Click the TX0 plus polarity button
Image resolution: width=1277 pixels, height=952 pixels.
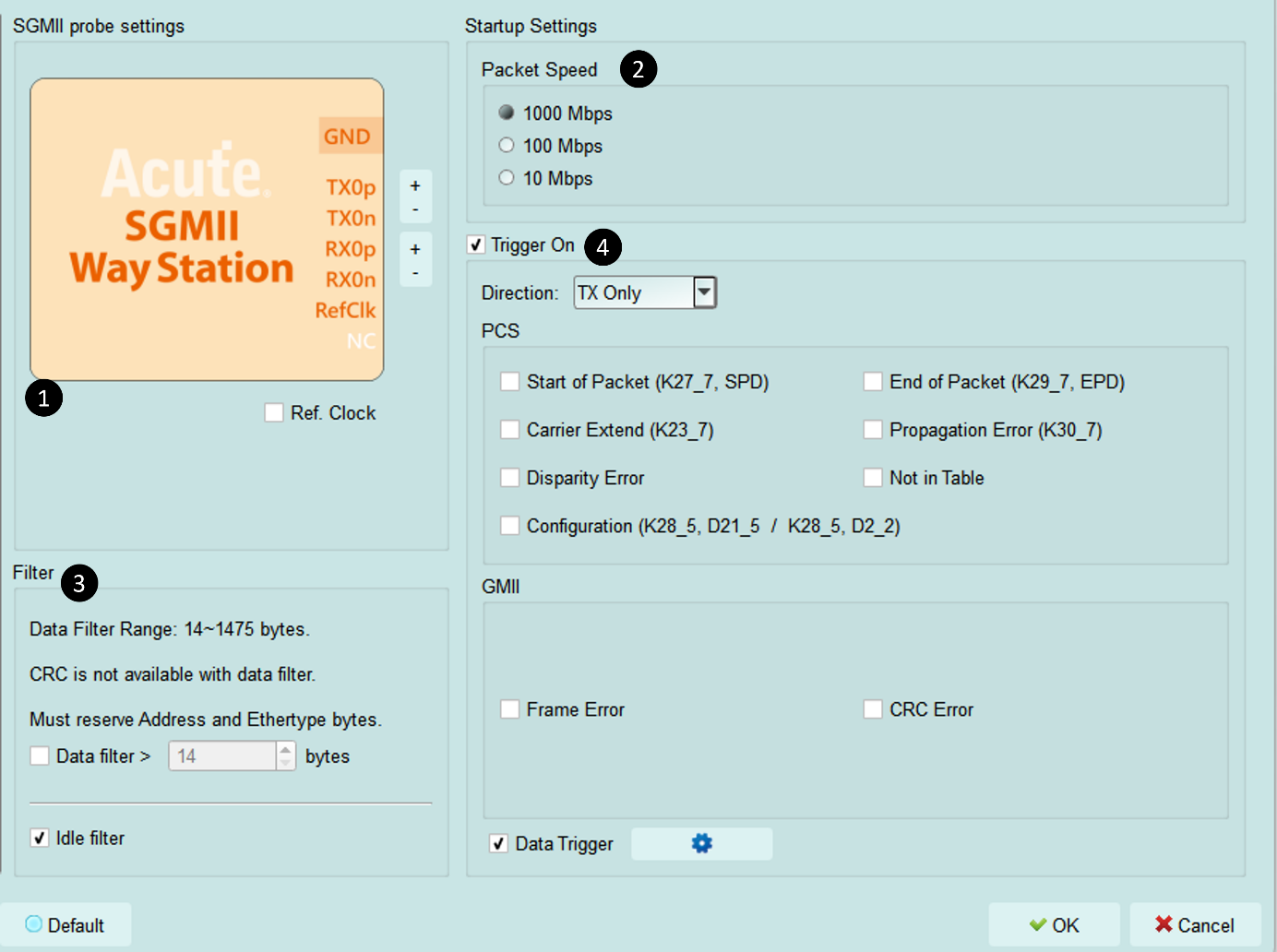point(415,185)
